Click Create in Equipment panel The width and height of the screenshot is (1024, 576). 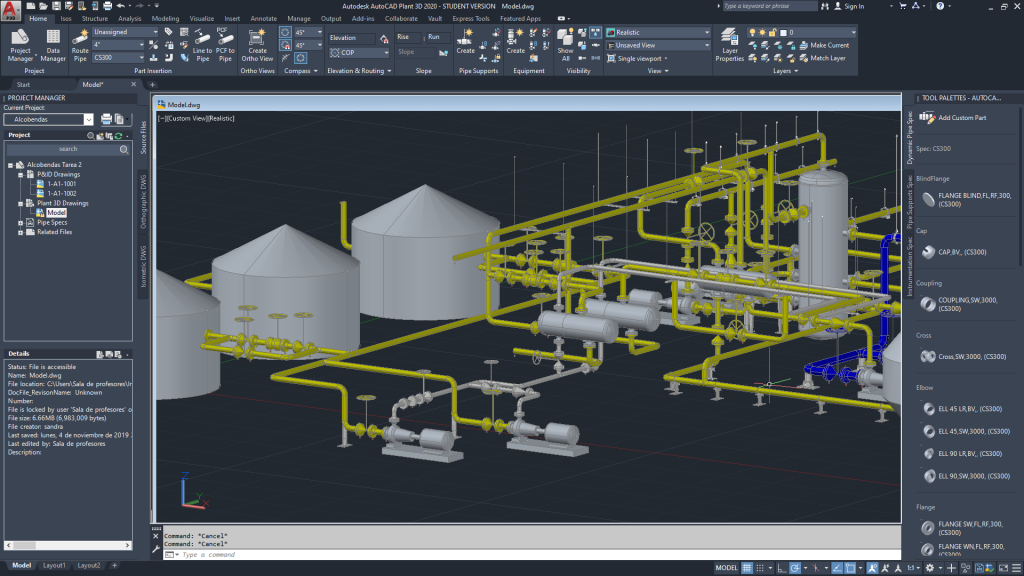click(515, 41)
